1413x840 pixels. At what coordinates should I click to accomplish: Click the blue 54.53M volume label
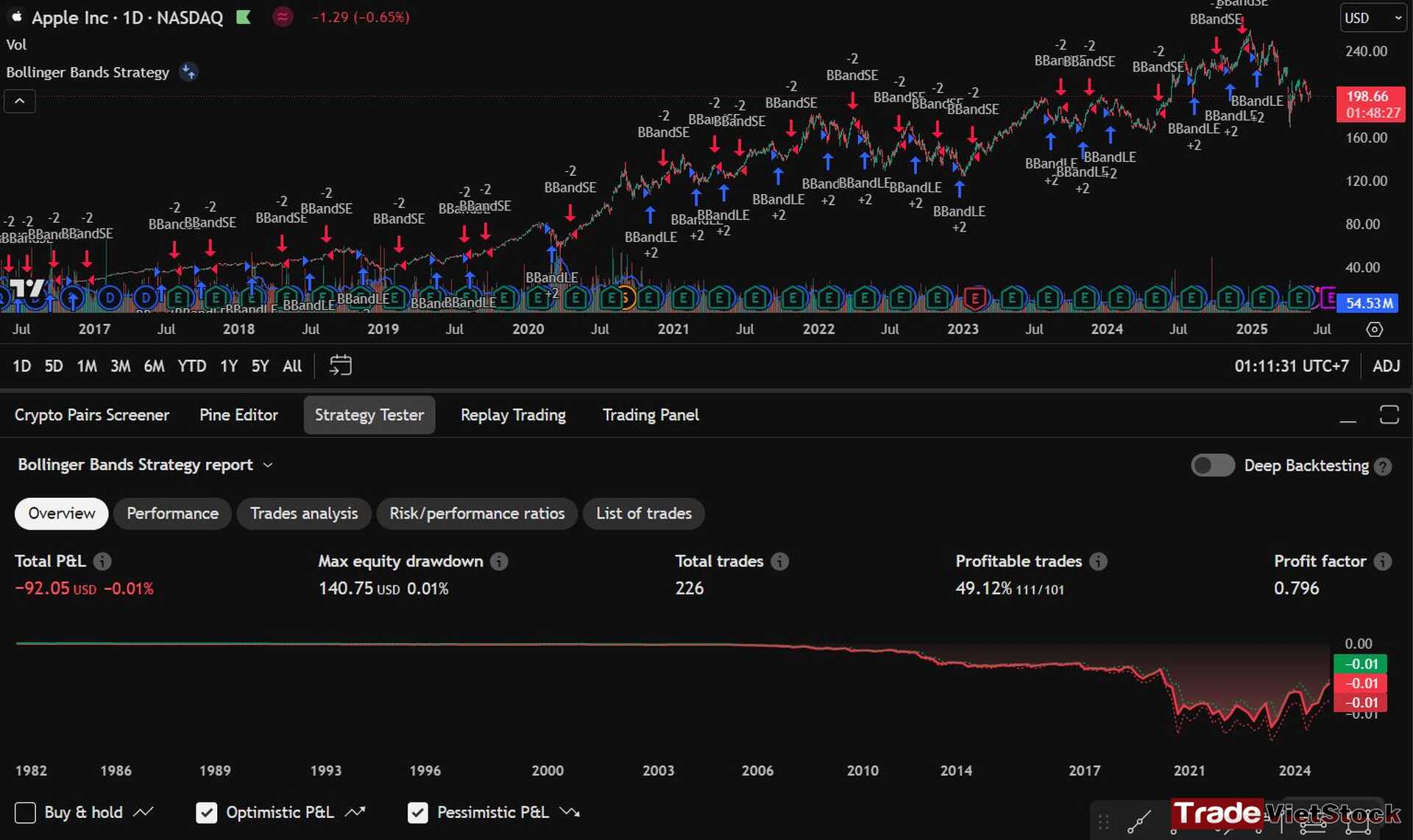click(1369, 303)
